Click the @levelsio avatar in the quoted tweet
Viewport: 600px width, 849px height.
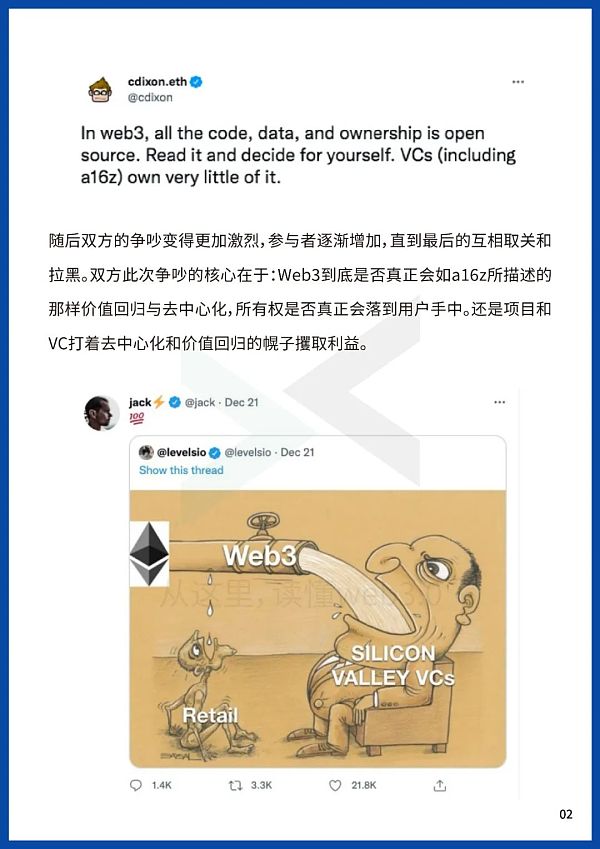[x=146, y=452]
